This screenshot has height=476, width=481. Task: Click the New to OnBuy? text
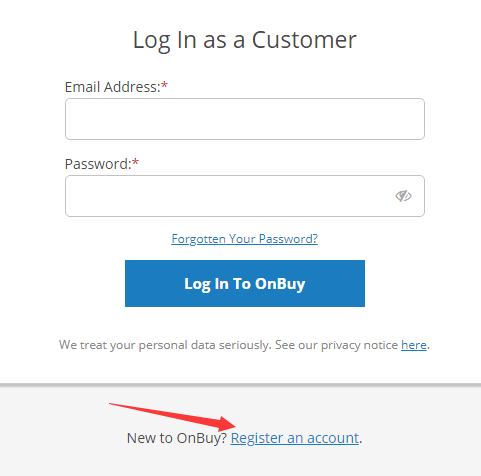pyautogui.click(x=177, y=438)
